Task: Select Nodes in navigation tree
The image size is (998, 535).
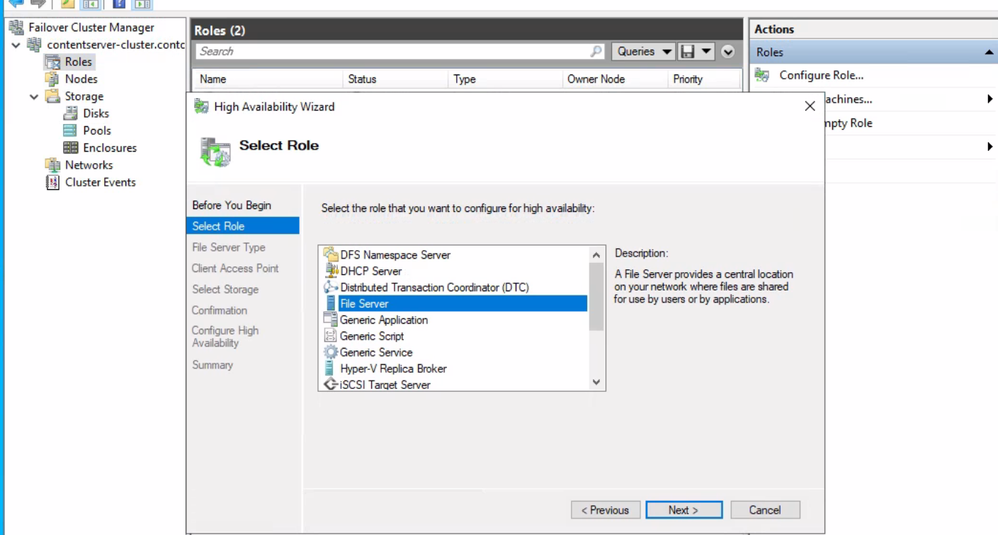Action: [x=81, y=79]
